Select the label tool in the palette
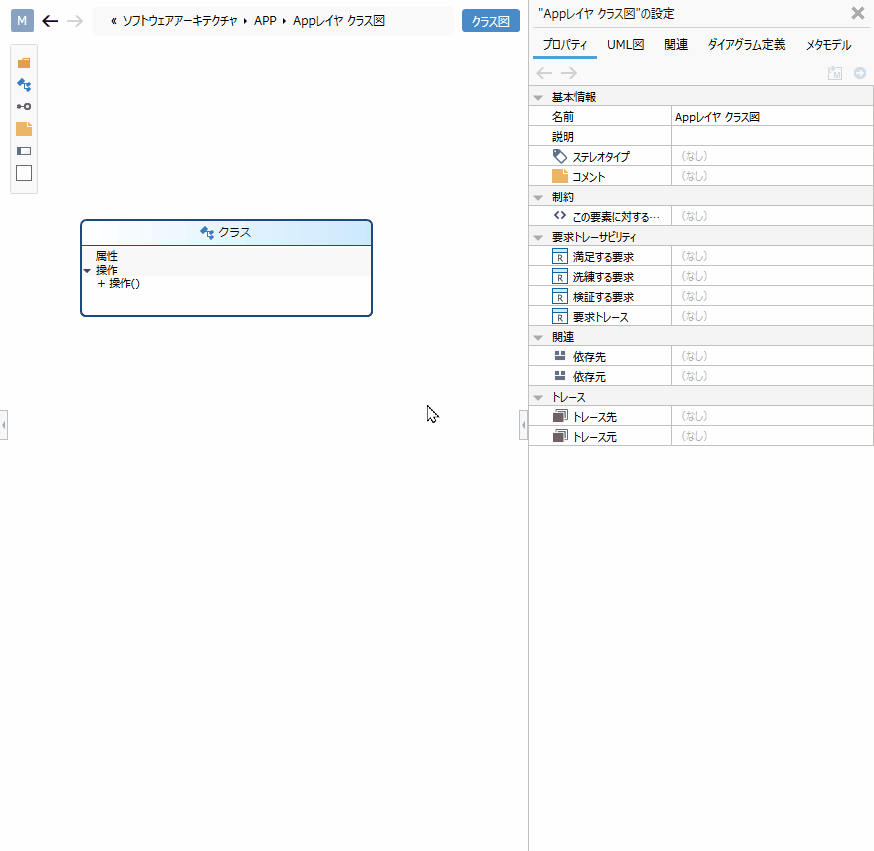The image size is (874, 851). [x=24, y=151]
